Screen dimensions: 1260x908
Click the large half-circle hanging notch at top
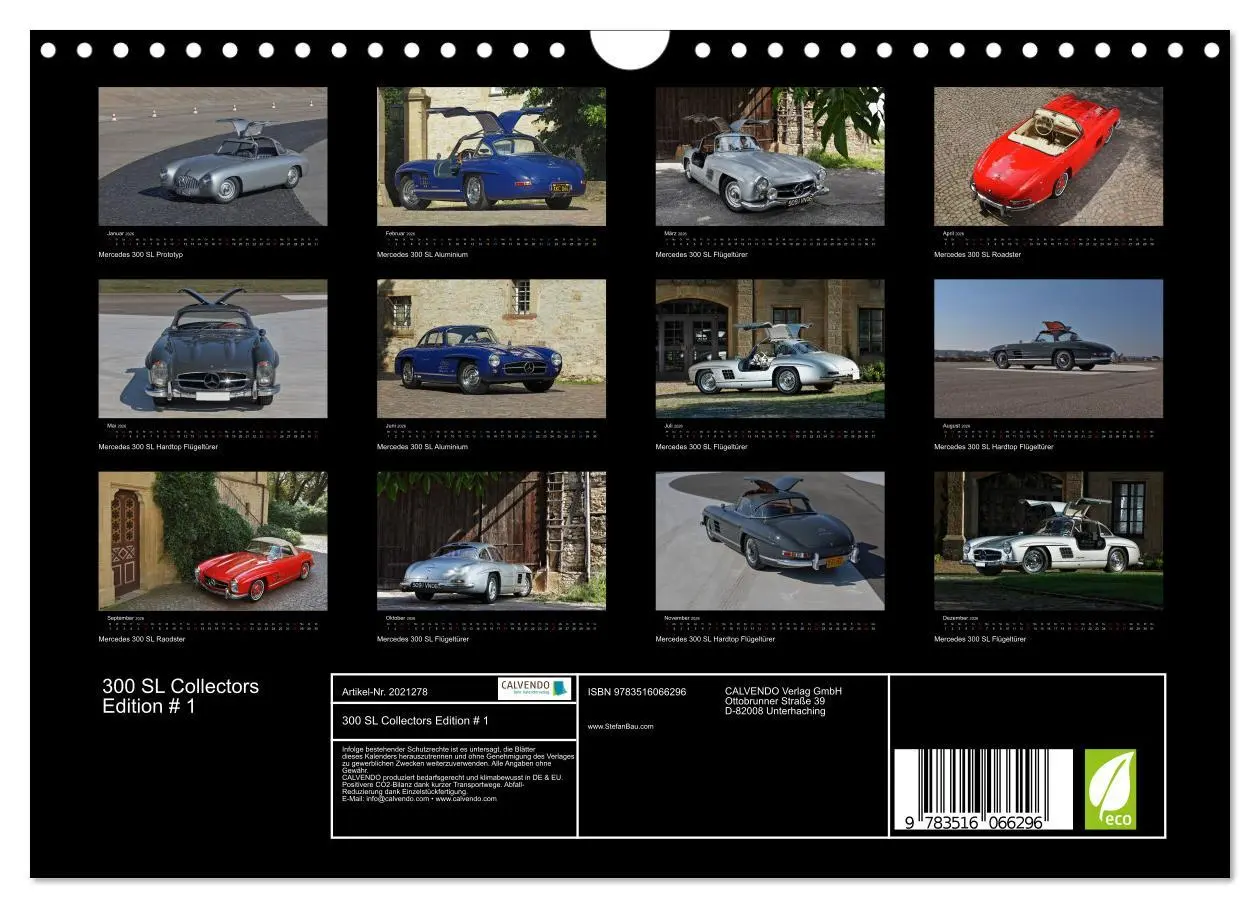tap(630, 49)
